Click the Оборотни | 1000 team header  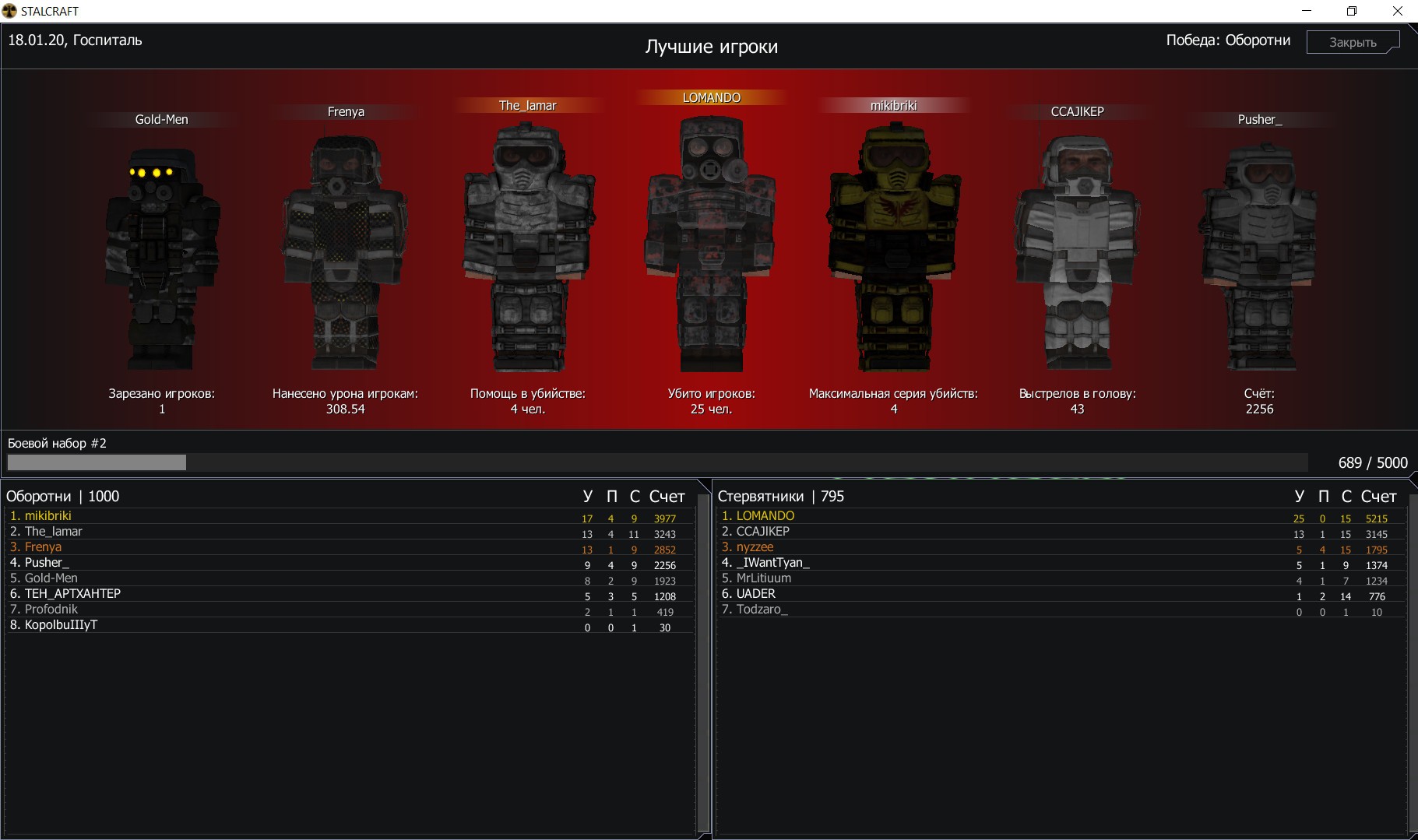click(63, 497)
